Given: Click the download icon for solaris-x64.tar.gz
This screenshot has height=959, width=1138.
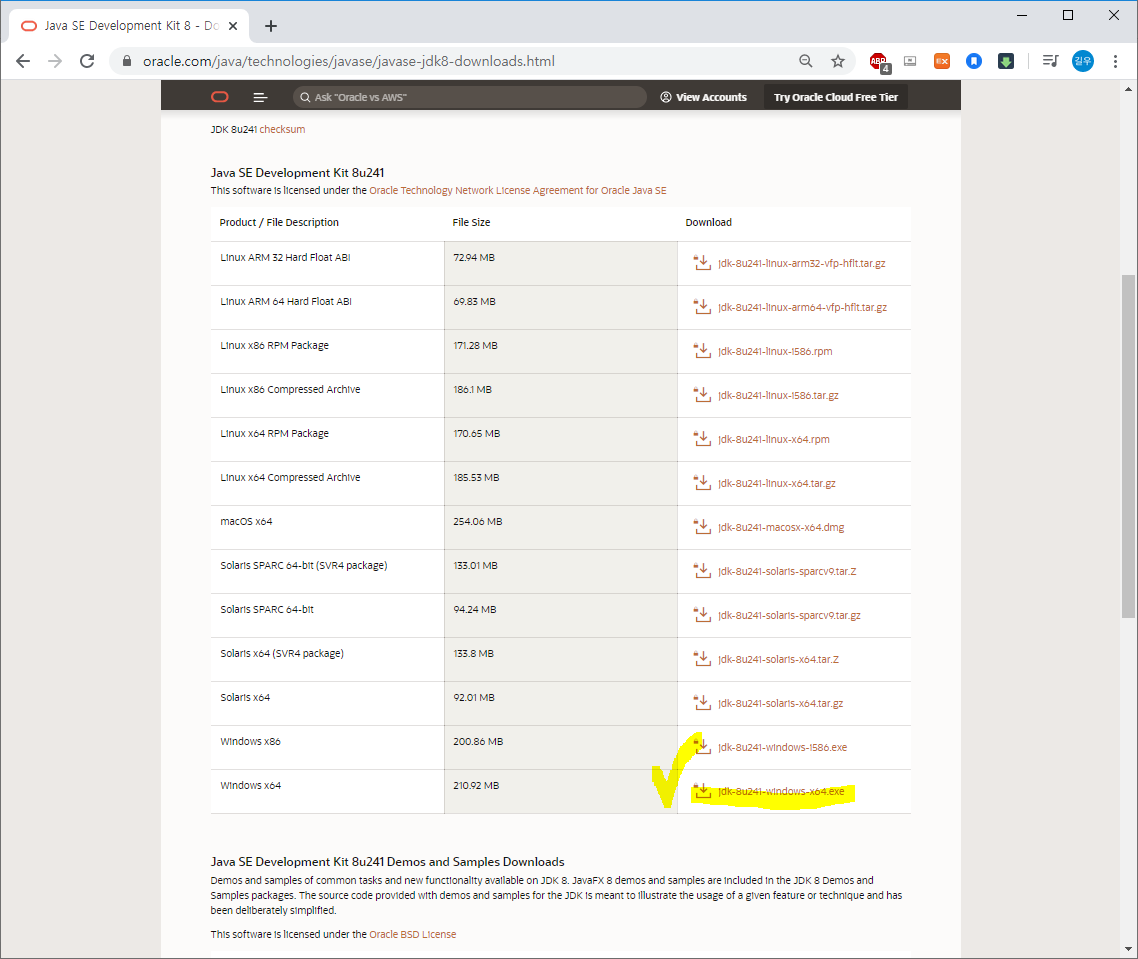Looking at the screenshot, I should coord(702,703).
